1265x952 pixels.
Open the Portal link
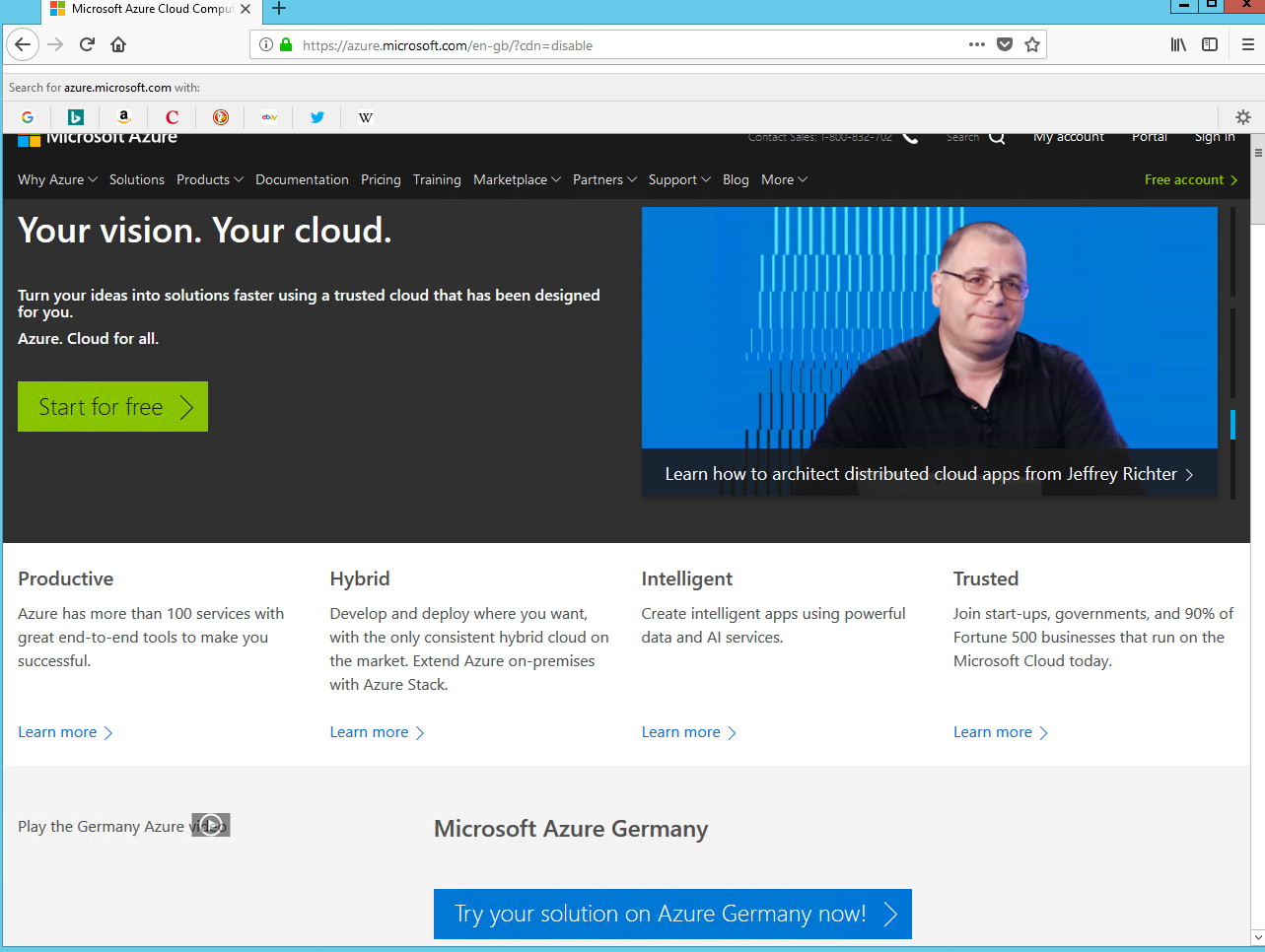point(1150,138)
